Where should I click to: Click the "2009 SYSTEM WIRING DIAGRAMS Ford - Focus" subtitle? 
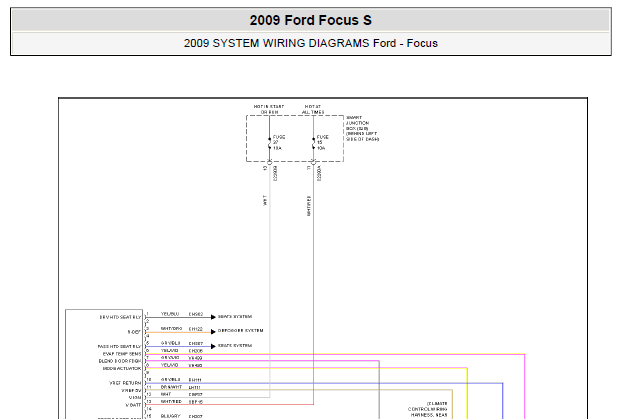click(x=310, y=43)
